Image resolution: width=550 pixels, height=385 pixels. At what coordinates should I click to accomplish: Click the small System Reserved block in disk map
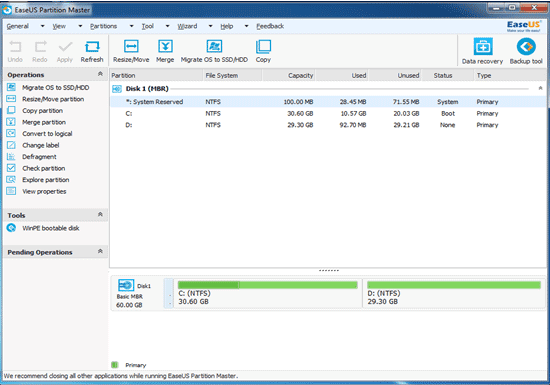[x=169, y=293]
